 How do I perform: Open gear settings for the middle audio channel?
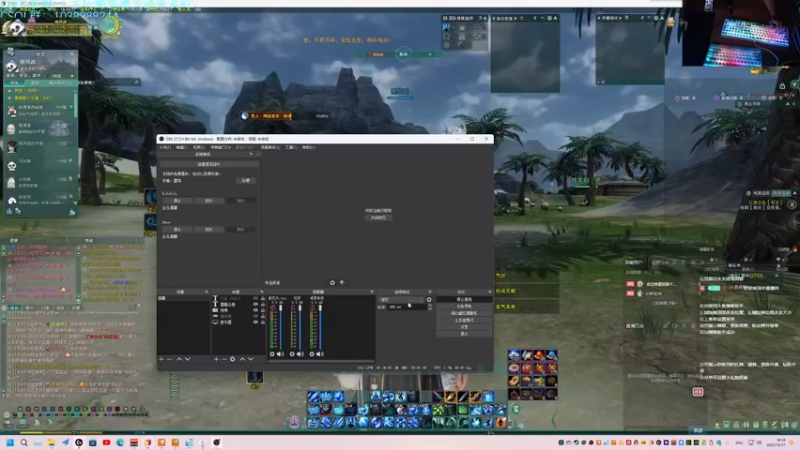(x=292, y=354)
